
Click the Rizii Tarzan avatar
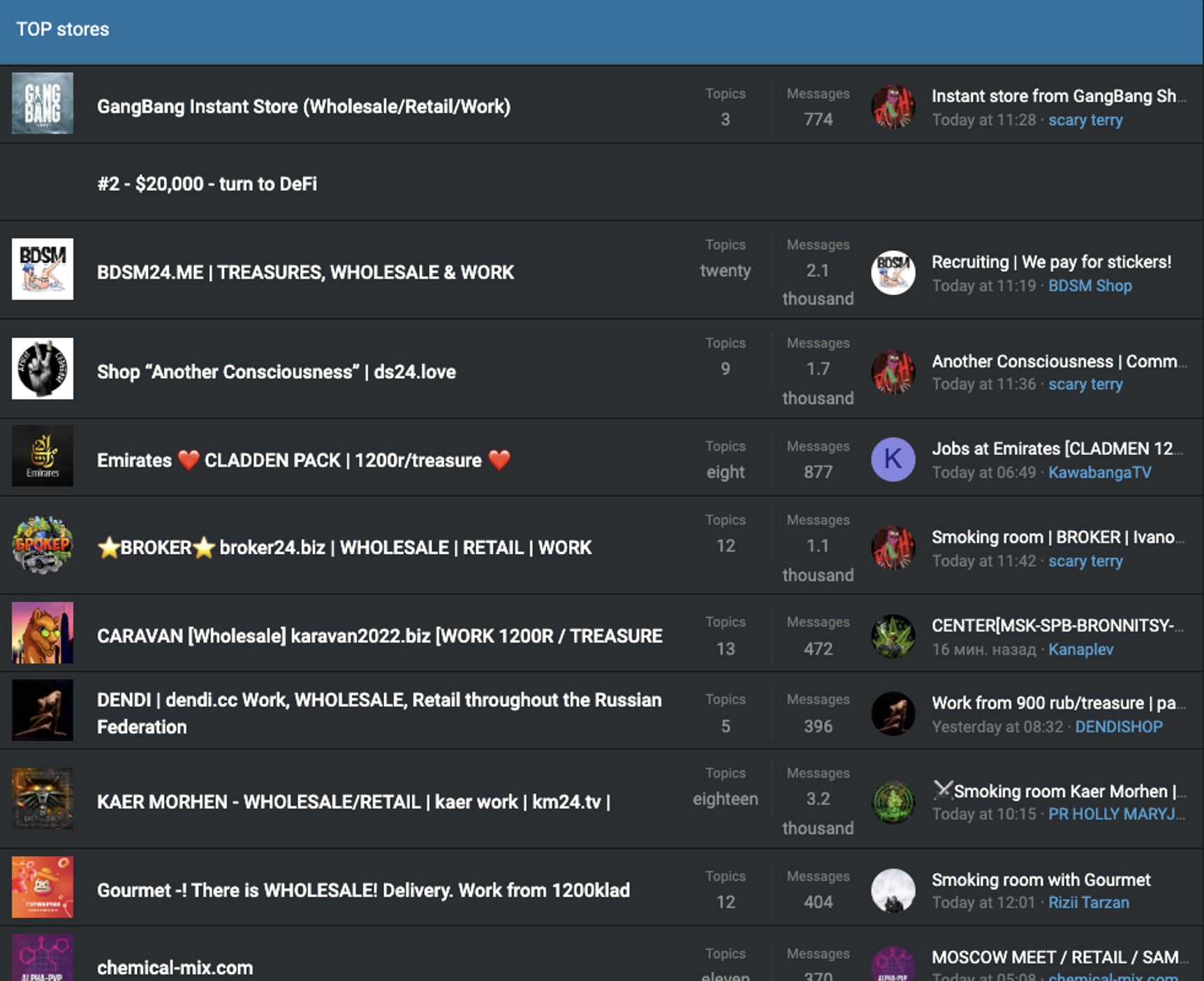point(893,890)
